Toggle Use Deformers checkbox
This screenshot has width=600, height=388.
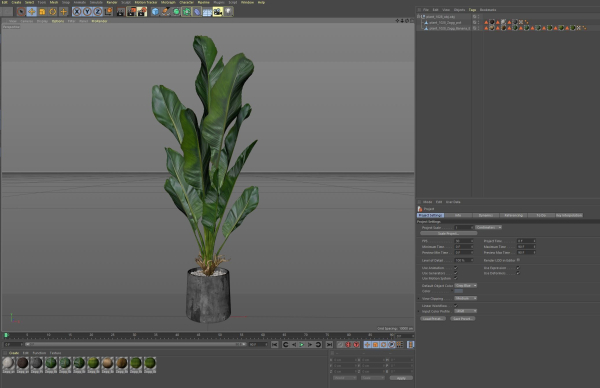[x=518, y=273]
